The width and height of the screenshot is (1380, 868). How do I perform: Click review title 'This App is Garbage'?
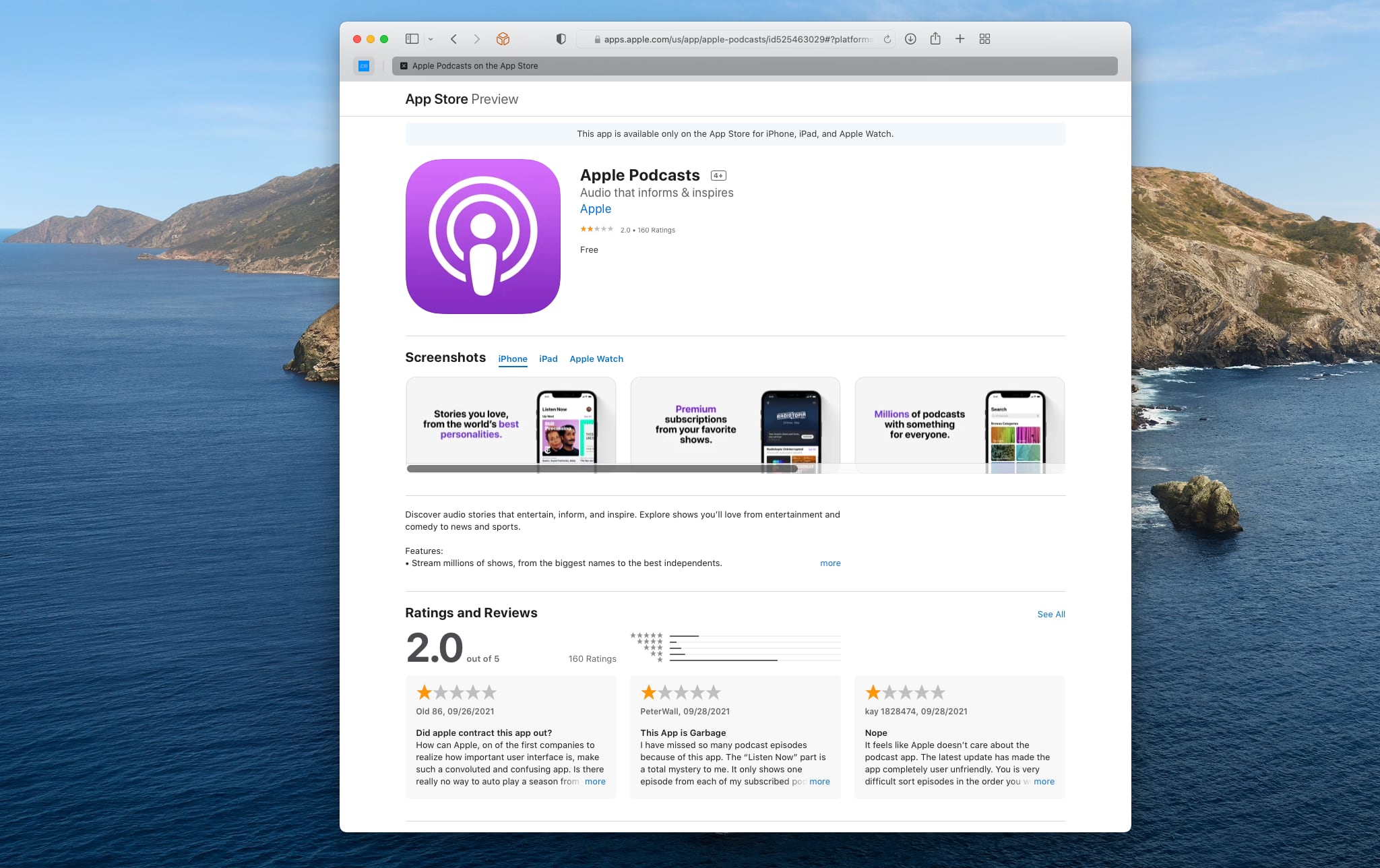(683, 733)
